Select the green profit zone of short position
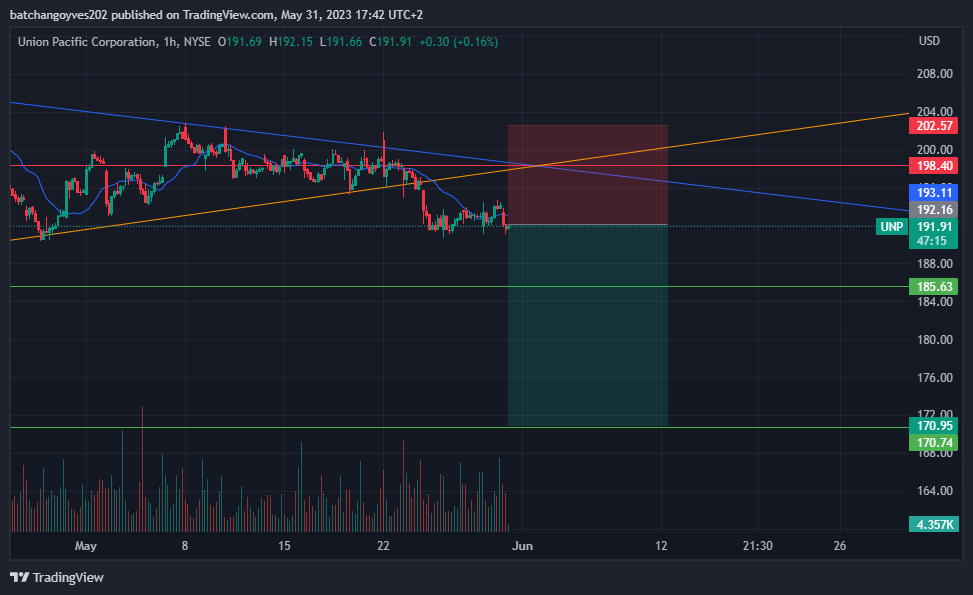 pyautogui.click(x=588, y=325)
